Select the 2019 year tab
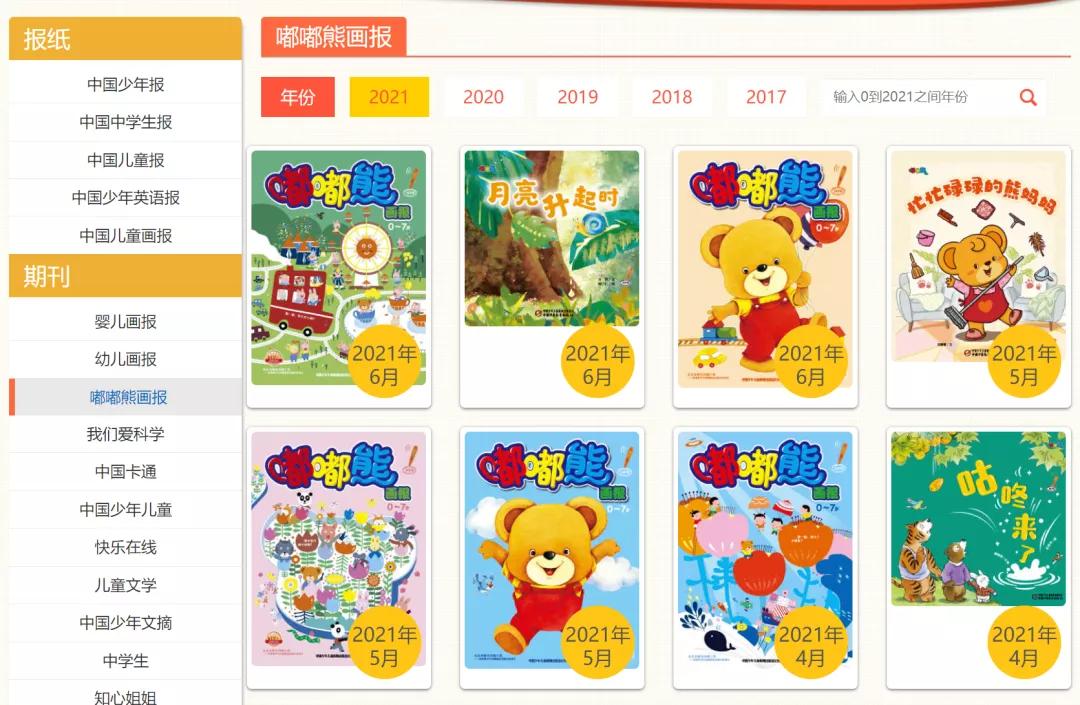The height and width of the screenshot is (705, 1080). (577, 97)
